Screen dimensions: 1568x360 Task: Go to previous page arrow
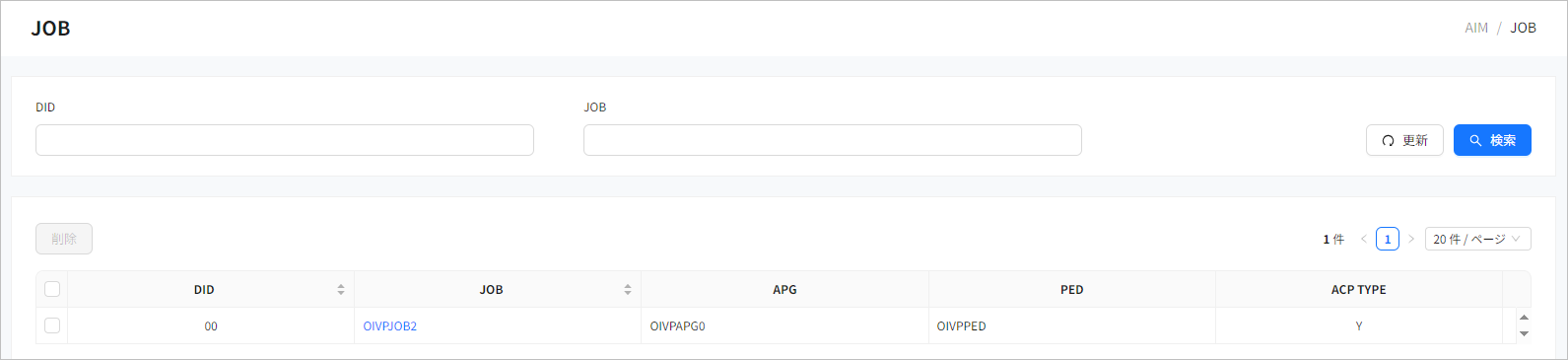[x=1364, y=239]
